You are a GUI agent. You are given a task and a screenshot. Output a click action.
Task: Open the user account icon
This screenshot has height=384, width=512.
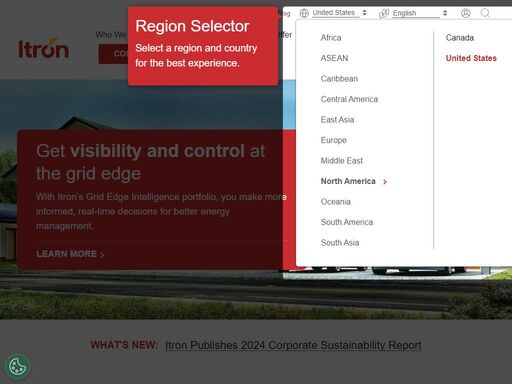466,13
